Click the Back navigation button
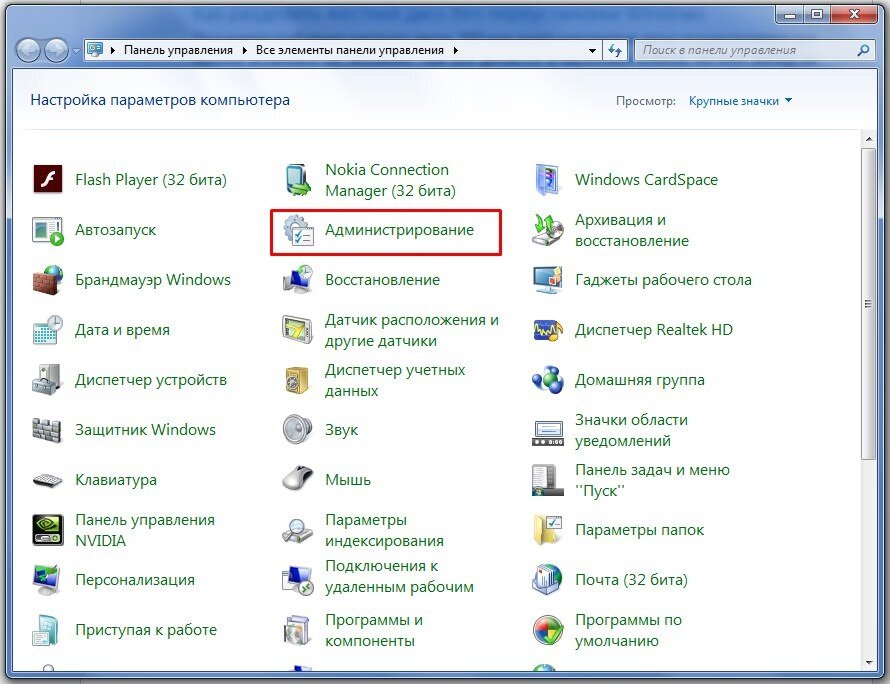Viewport: 890px width, 684px height. (28, 51)
